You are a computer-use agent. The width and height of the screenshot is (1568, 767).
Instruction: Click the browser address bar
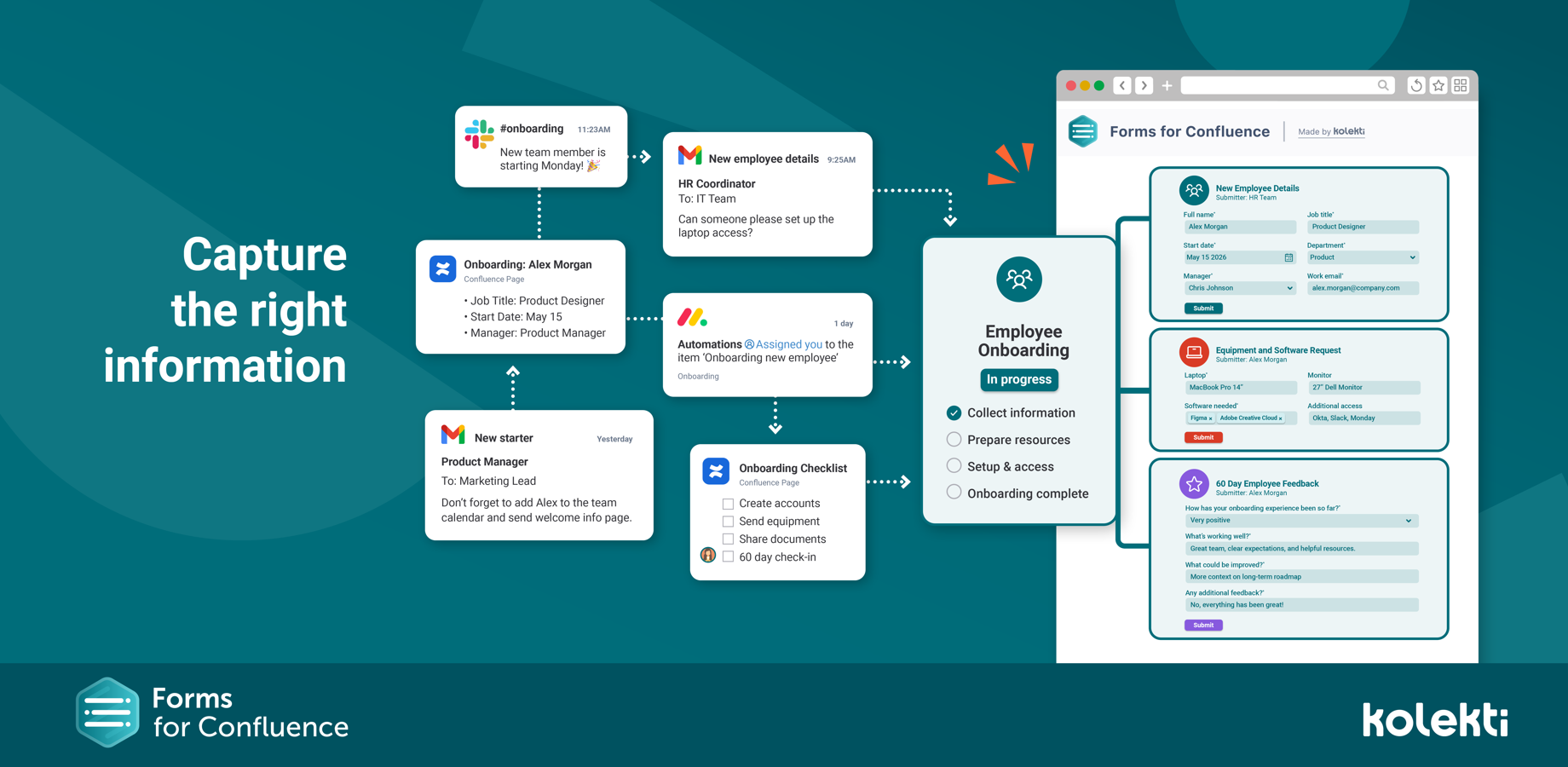click(x=1288, y=85)
